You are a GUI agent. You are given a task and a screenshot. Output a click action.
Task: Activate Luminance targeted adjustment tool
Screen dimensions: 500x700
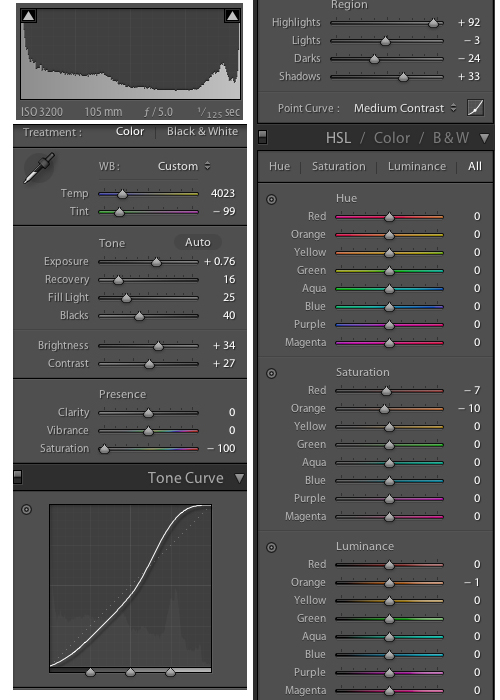tap(271, 547)
